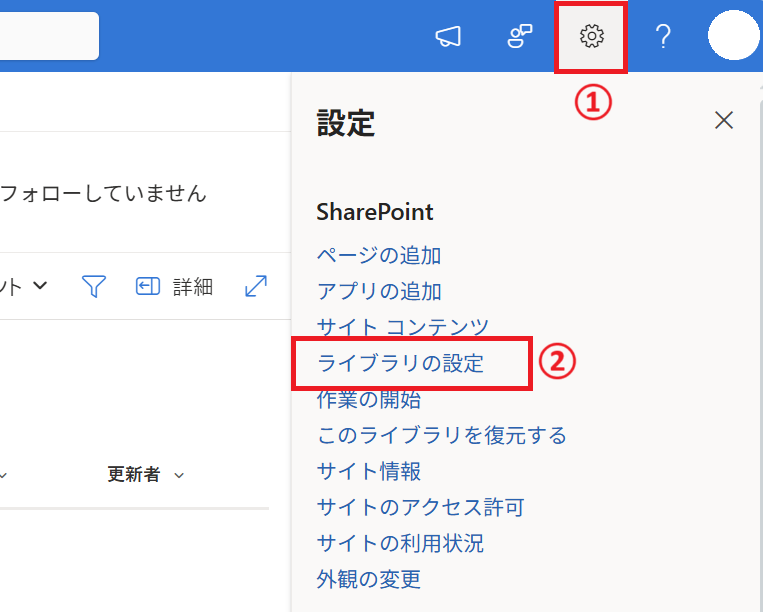Click the フォローしていません text
This screenshot has height=612, width=763.
(103, 193)
